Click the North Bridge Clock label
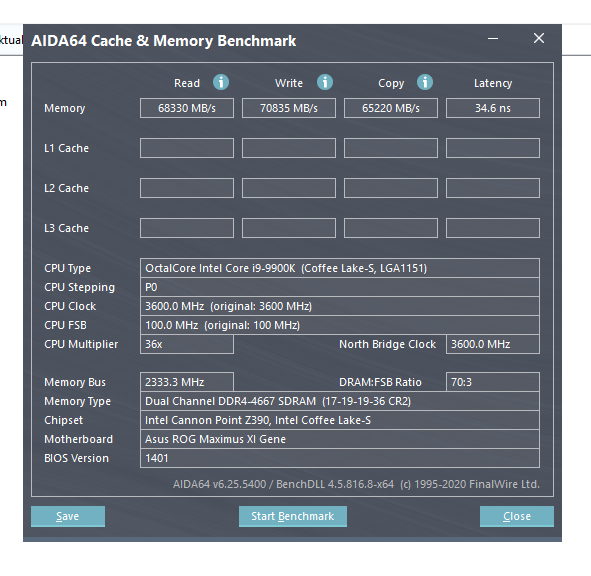591x576 pixels. [x=387, y=344]
